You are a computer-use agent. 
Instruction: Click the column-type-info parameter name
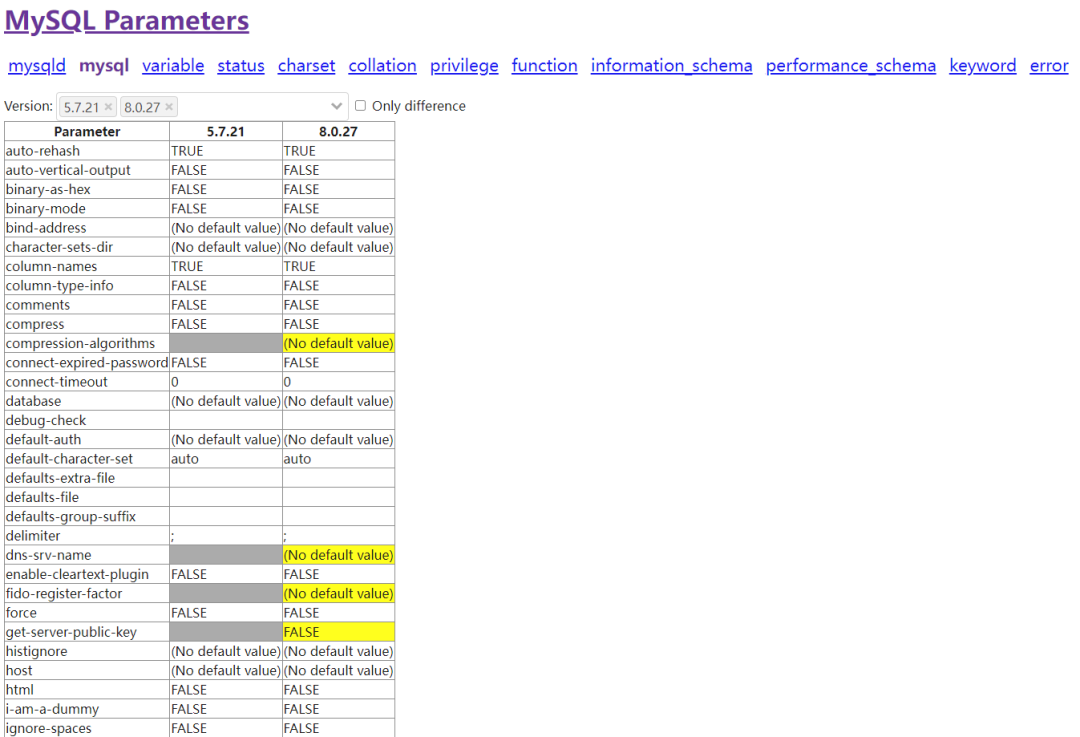[60, 286]
